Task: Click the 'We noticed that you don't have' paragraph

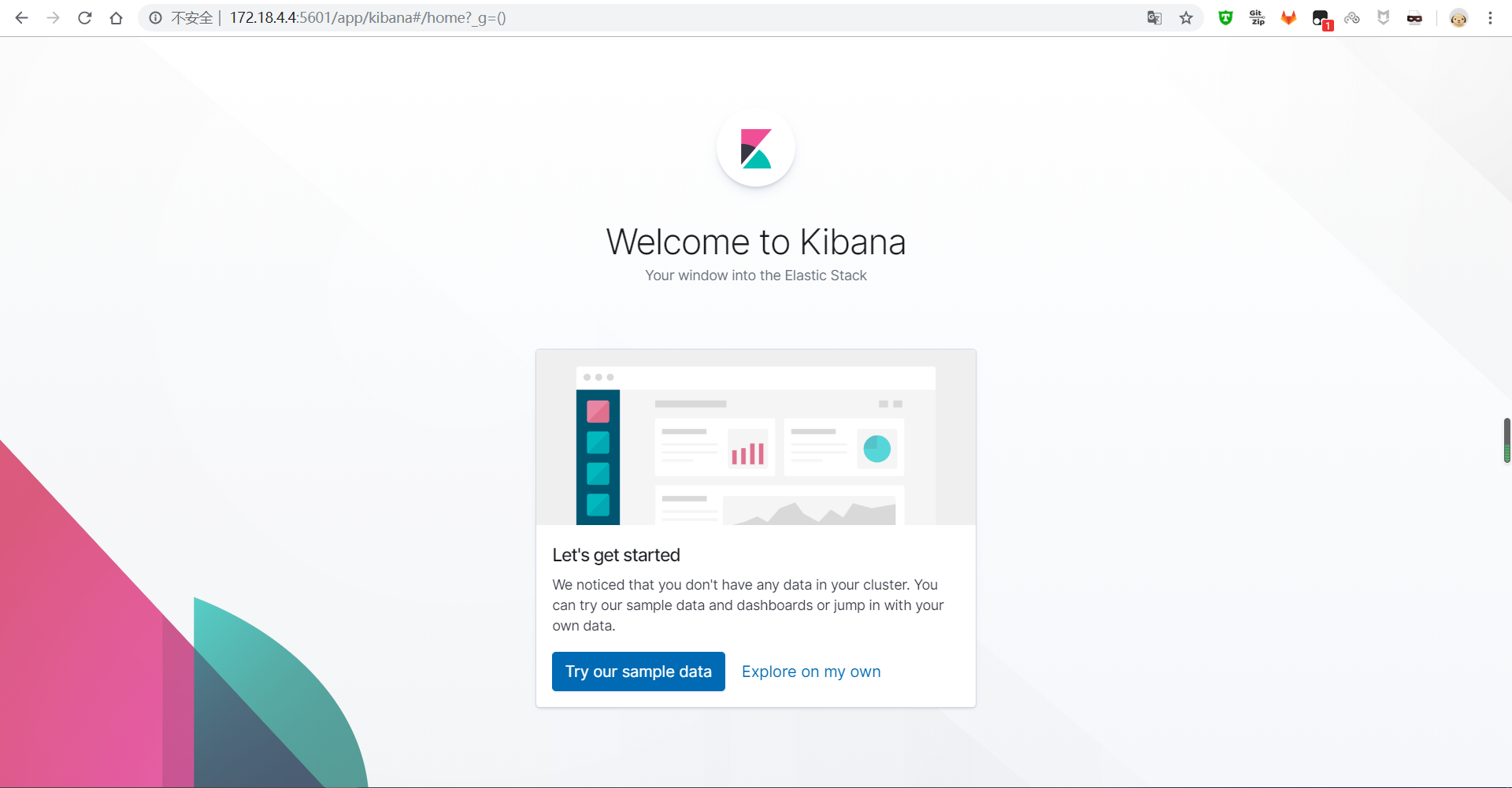Action: [x=748, y=605]
